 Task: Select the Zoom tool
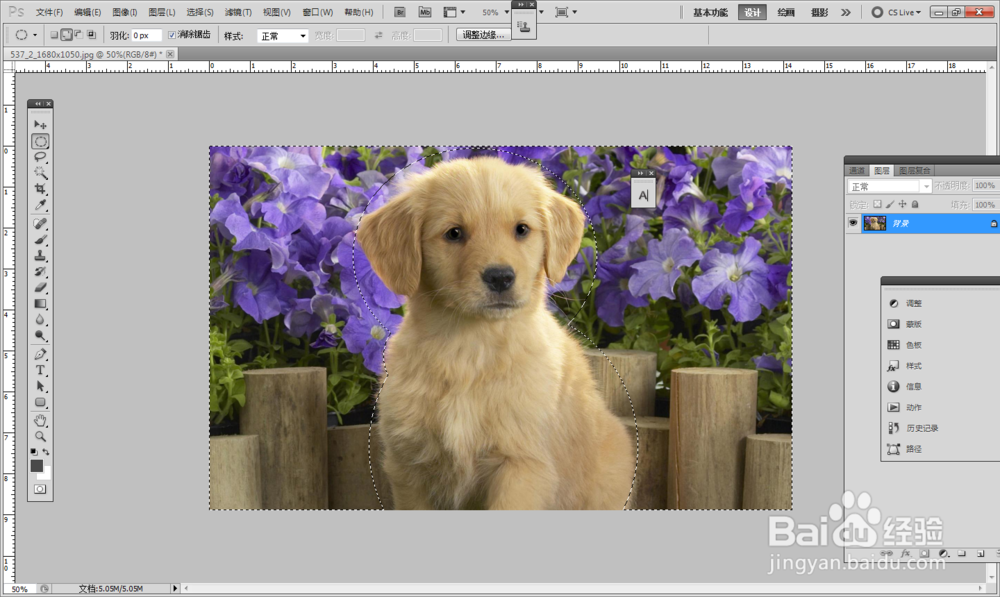[x=40, y=436]
